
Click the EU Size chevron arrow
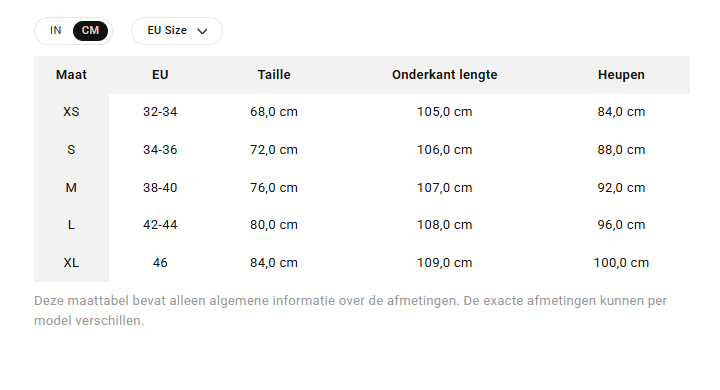202,31
